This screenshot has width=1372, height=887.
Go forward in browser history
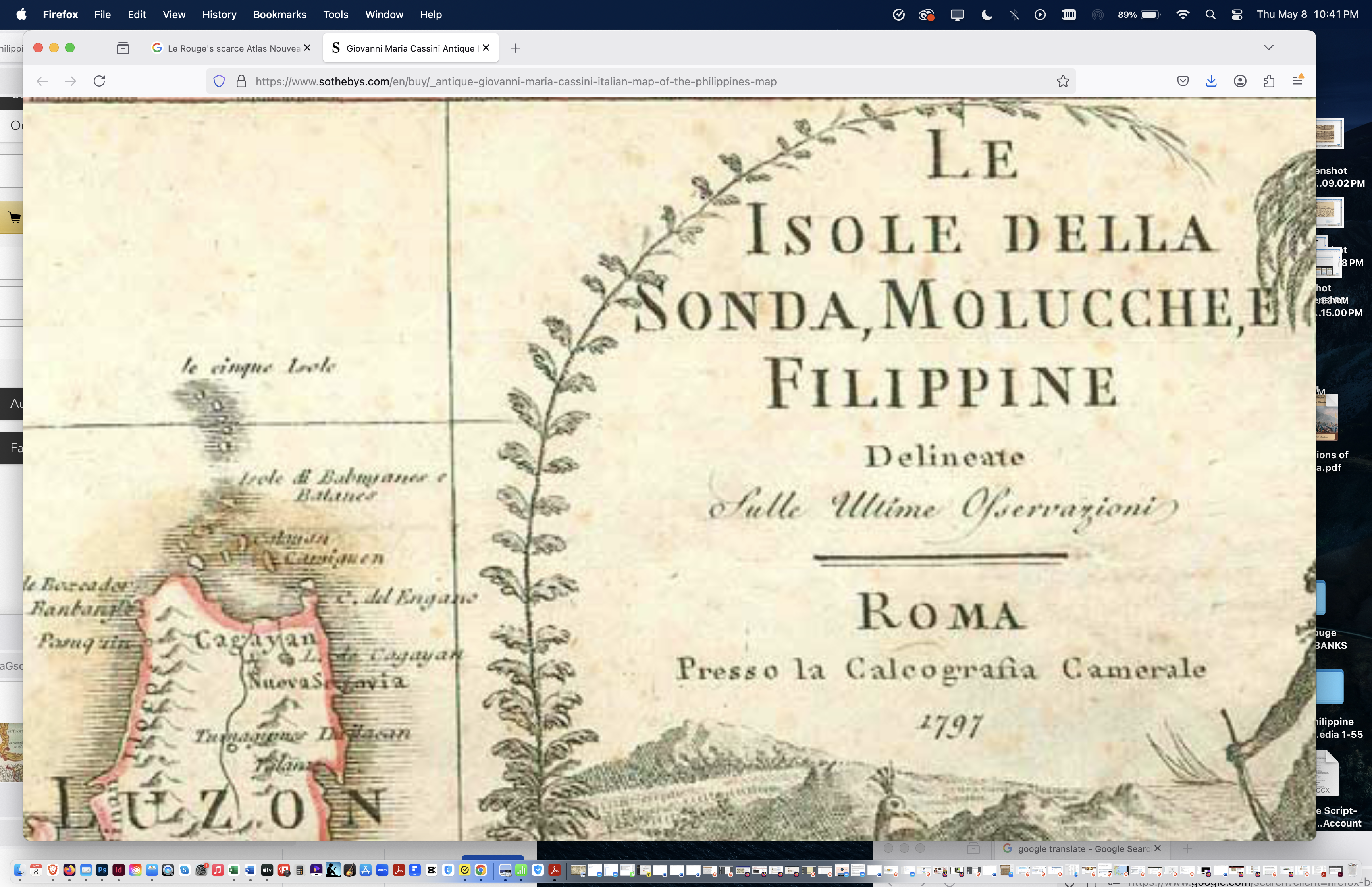coord(70,81)
